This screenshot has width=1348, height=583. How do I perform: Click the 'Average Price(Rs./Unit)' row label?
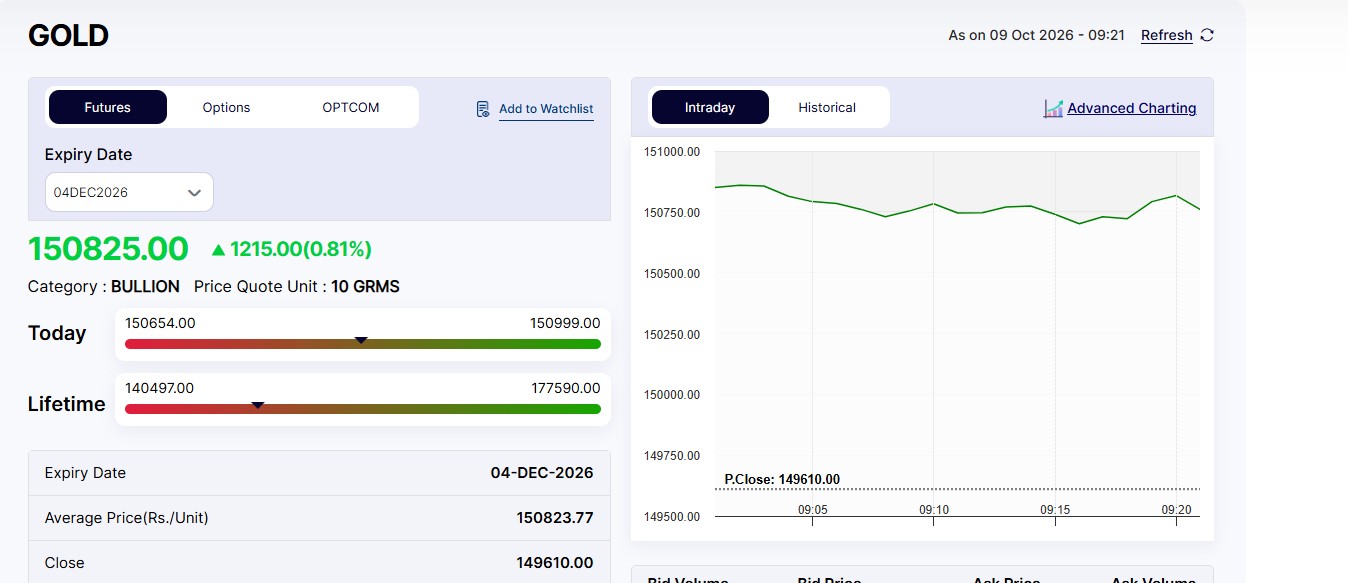pos(127,518)
